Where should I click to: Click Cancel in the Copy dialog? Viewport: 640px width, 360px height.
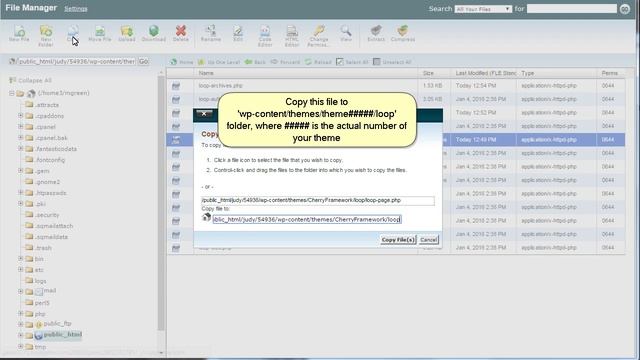(429, 240)
